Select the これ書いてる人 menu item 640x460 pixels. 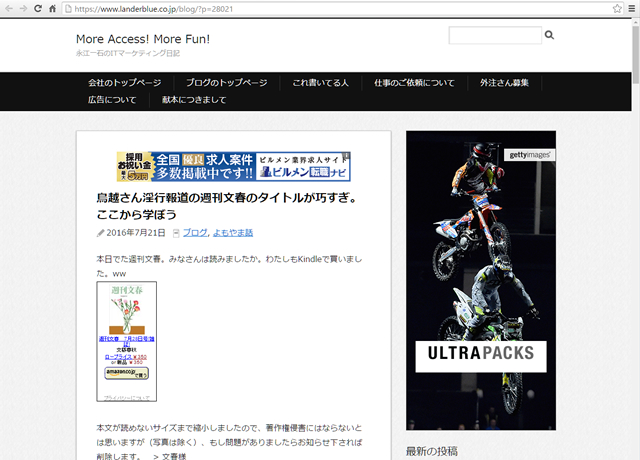point(320,82)
